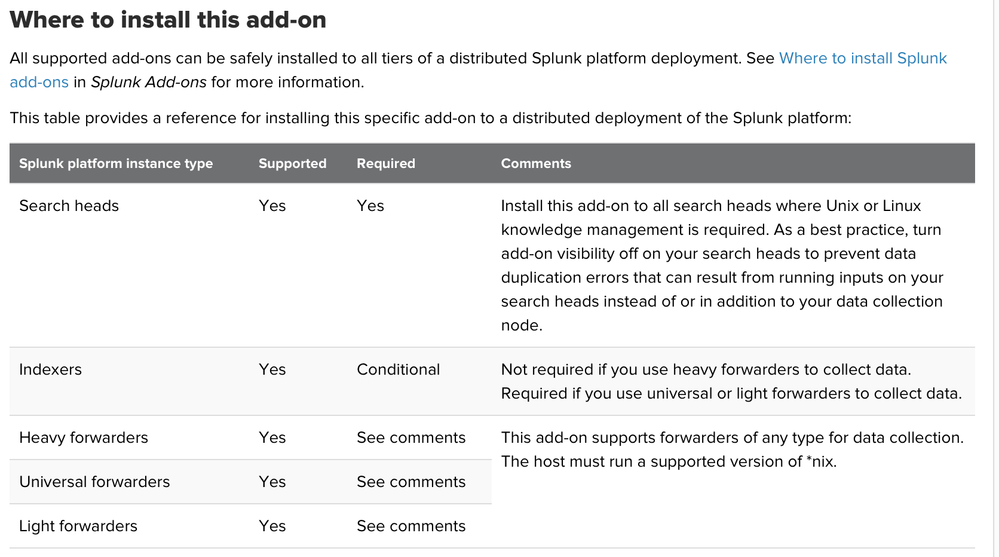Click "See comments" in the Universal forwarders row
Screen dimensions: 999x557
click(x=411, y=481)
